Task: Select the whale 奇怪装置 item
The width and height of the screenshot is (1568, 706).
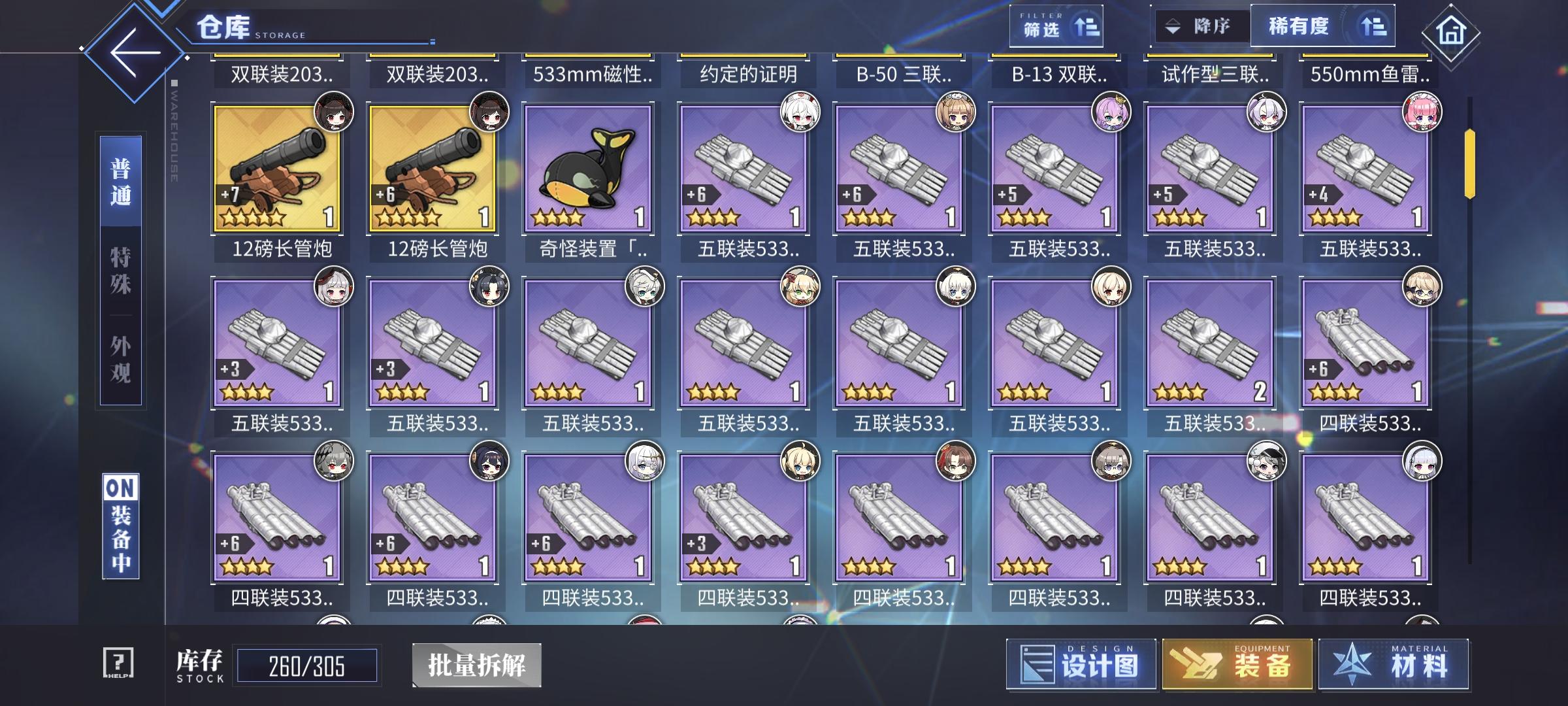Action: click(588, 167)
